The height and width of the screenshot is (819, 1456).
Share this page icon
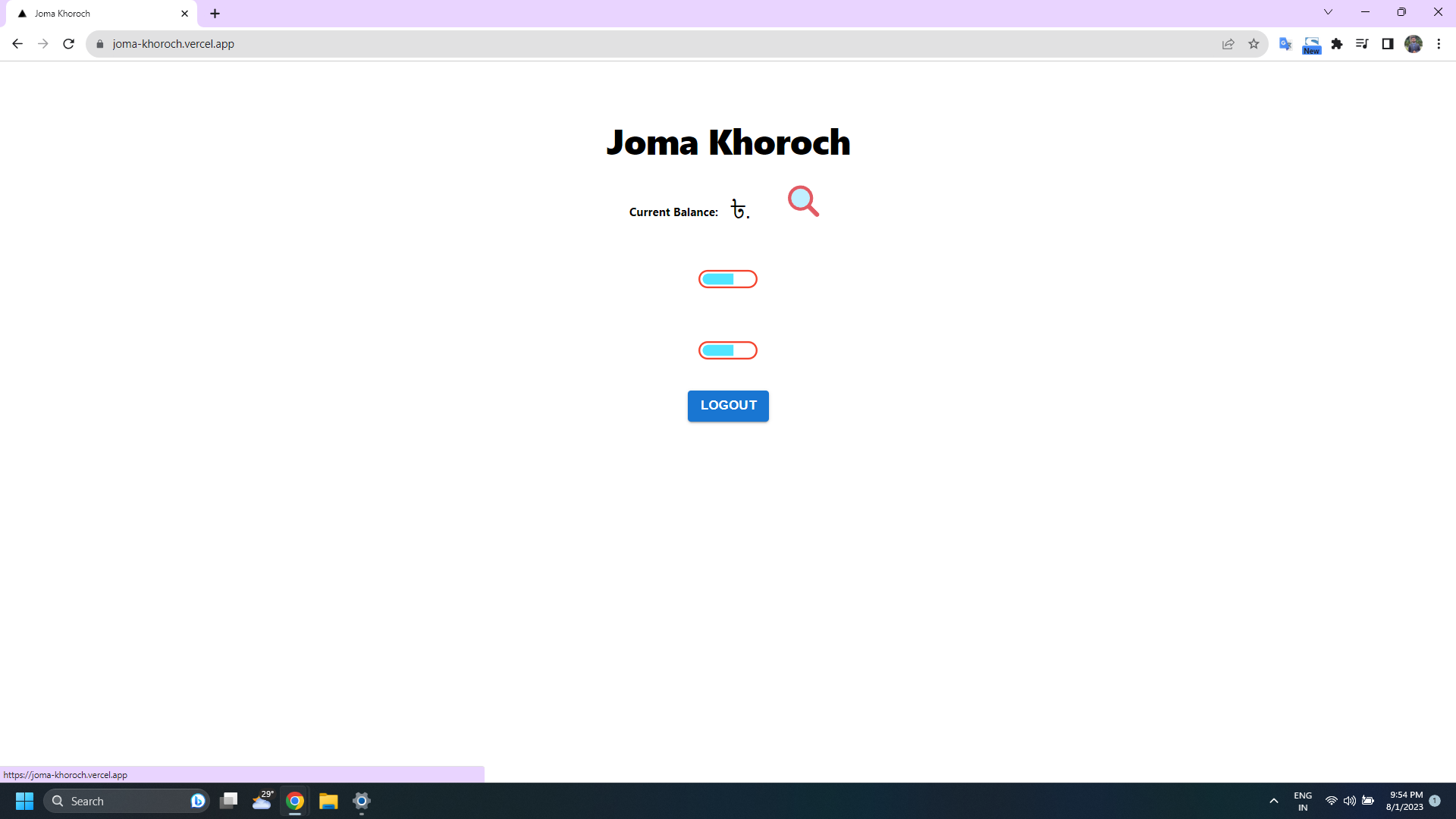click(x=1228, y=44)
